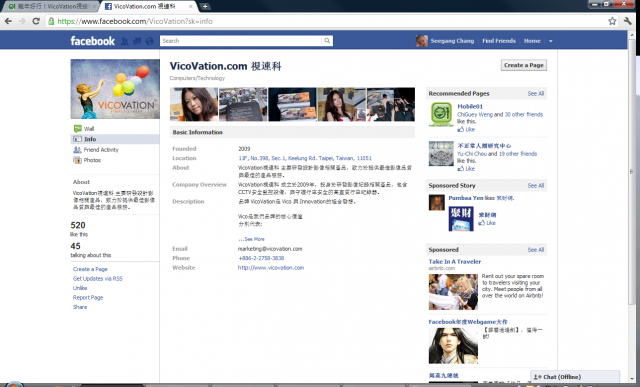Click the phone number link
Viewport: 640px width, 387px height.
[261, 258]
